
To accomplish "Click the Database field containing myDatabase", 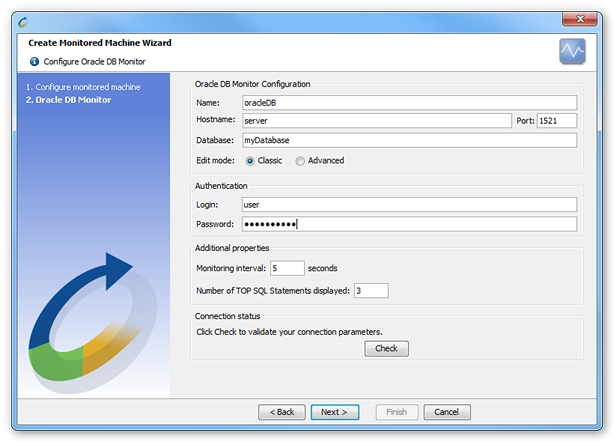I will (409, 140).
